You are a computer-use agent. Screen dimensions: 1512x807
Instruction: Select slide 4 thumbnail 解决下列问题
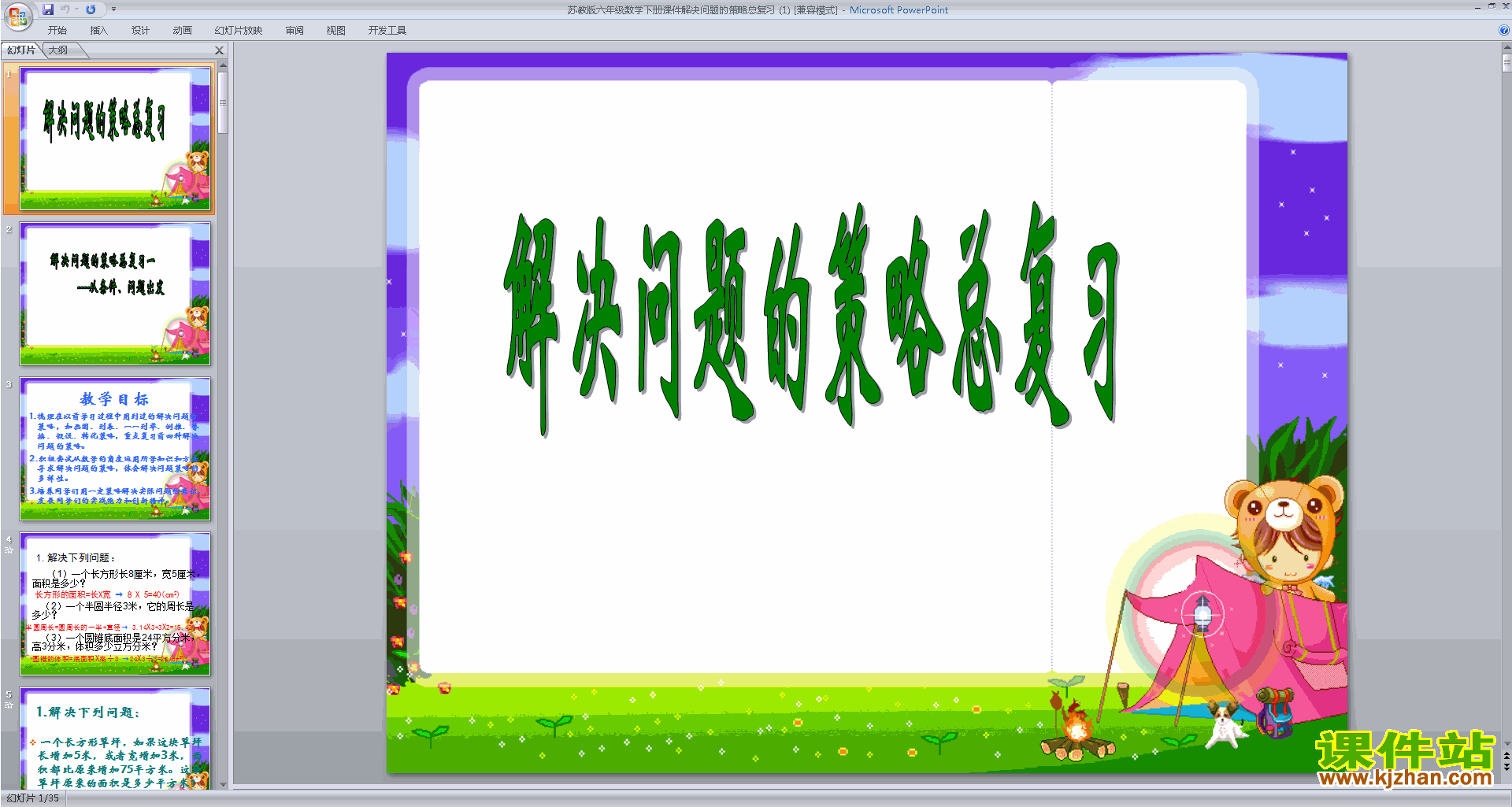[115, 604]
